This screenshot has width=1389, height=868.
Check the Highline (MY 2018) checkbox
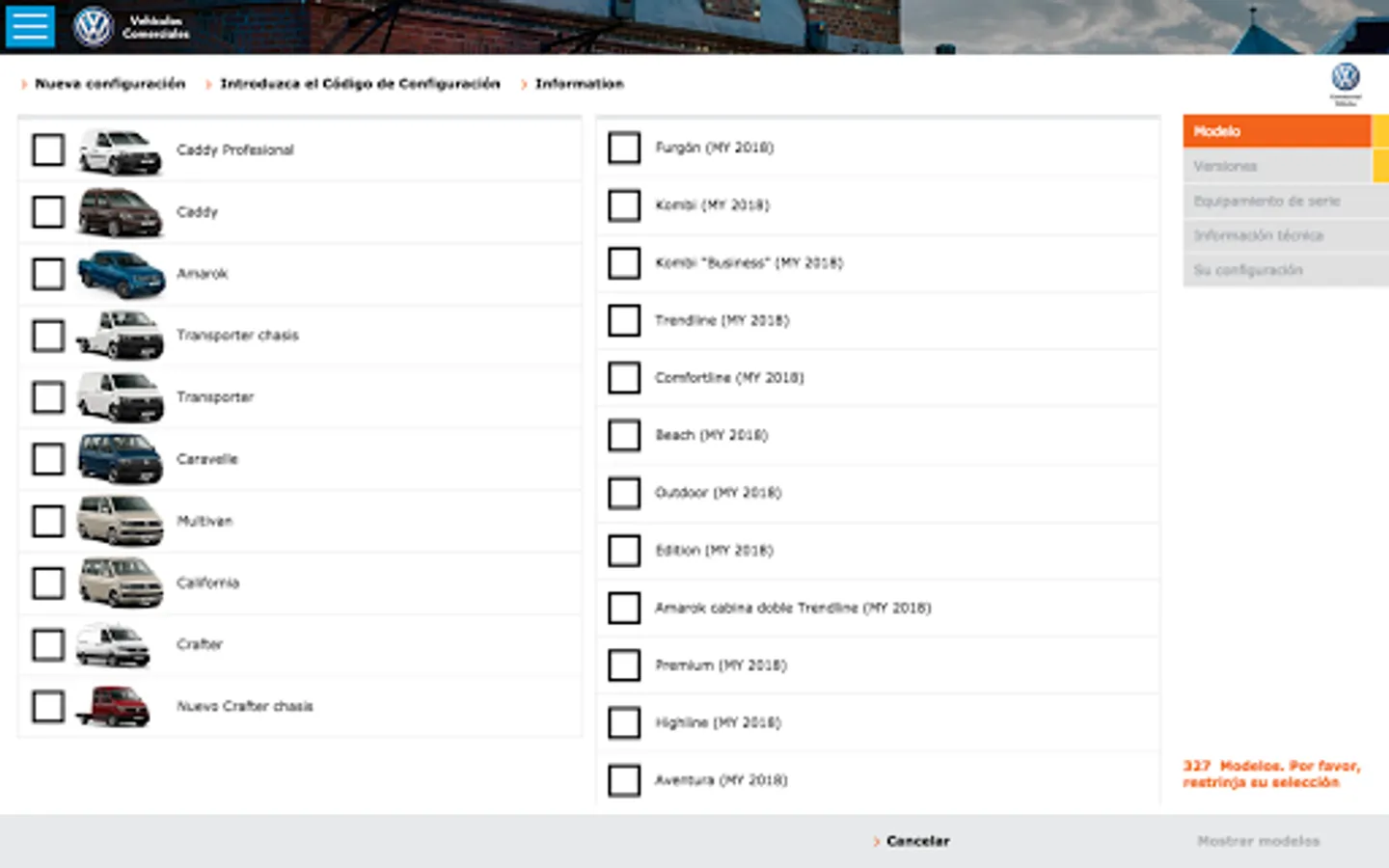pyautogui.click(x=624, y=722)
